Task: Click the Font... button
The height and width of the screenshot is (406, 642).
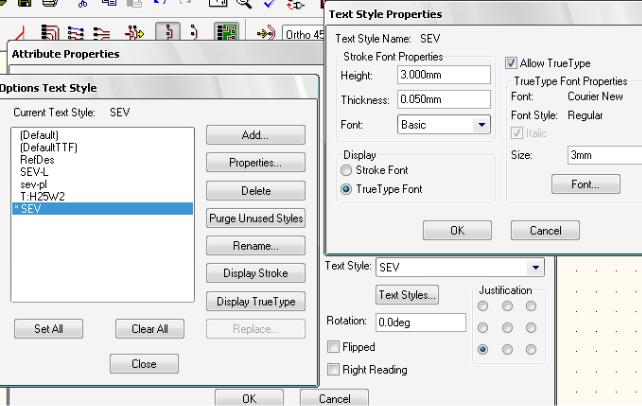Action: (x=585, y=184)
